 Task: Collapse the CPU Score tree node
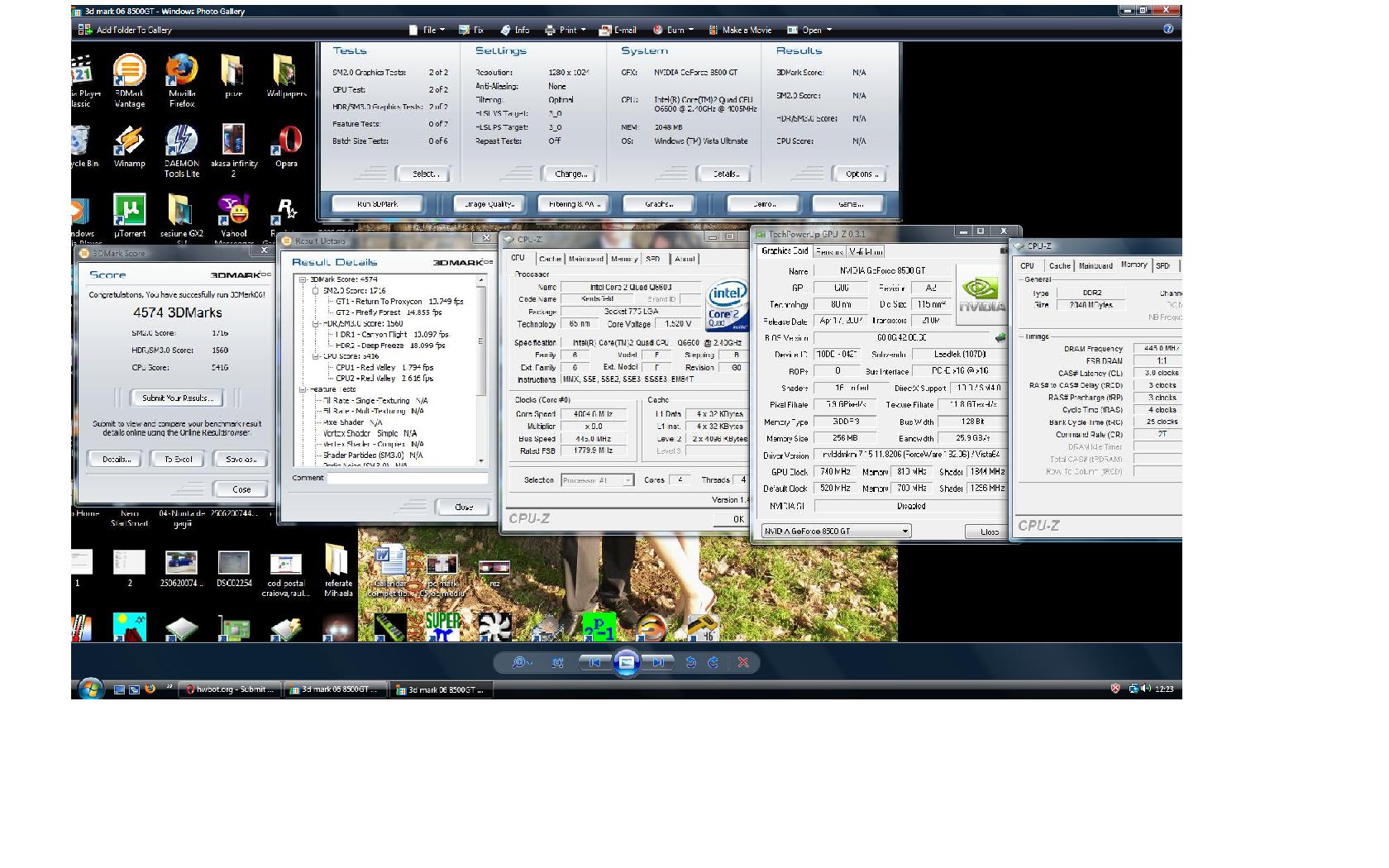tap(315, 356)
